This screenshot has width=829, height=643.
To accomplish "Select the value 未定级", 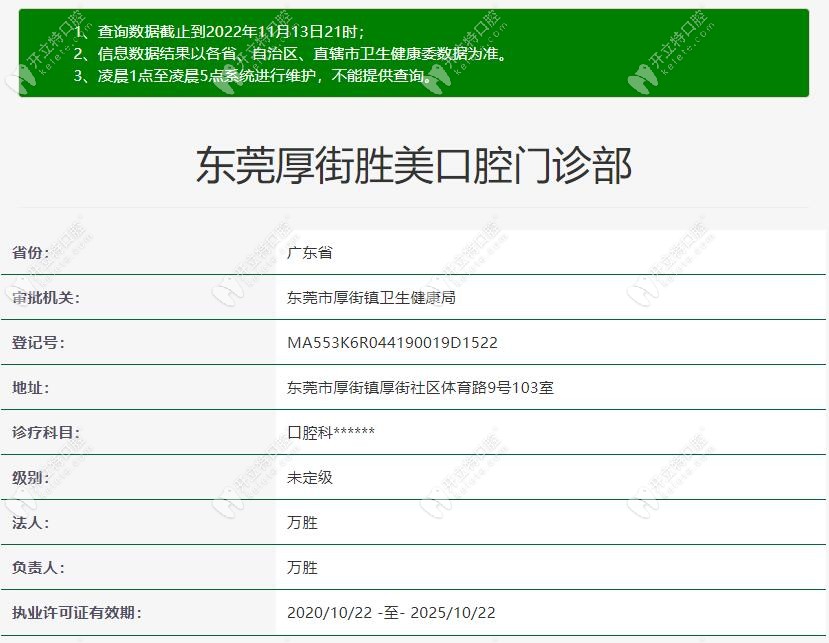I will coord(310,477).
